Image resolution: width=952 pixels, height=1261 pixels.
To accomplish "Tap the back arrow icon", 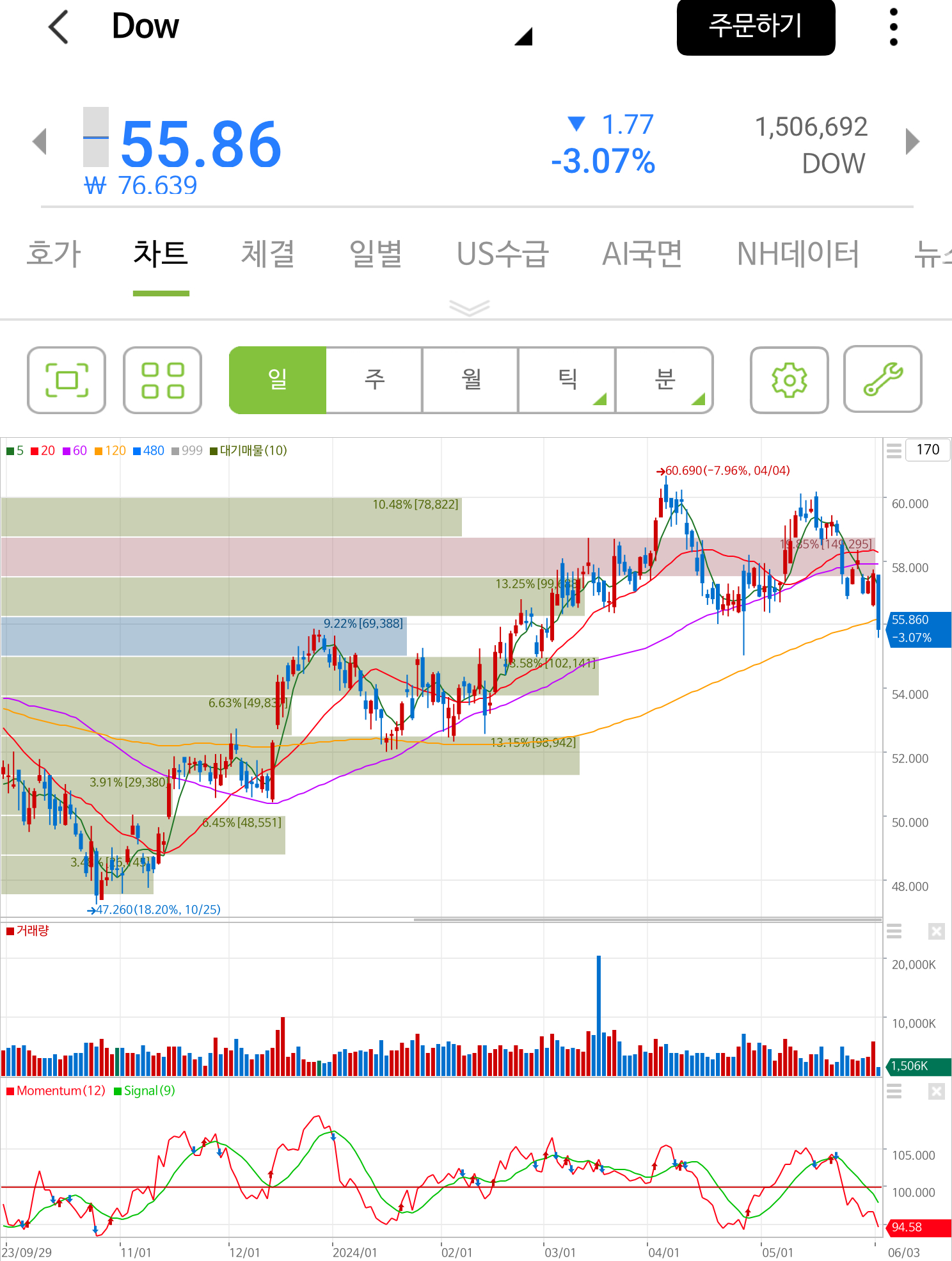I will (58, 27).
